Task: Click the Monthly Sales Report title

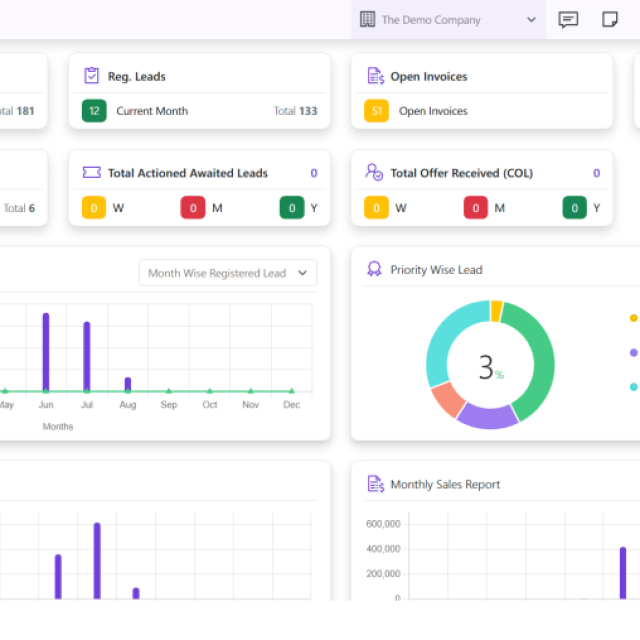Action: point(445,484)
